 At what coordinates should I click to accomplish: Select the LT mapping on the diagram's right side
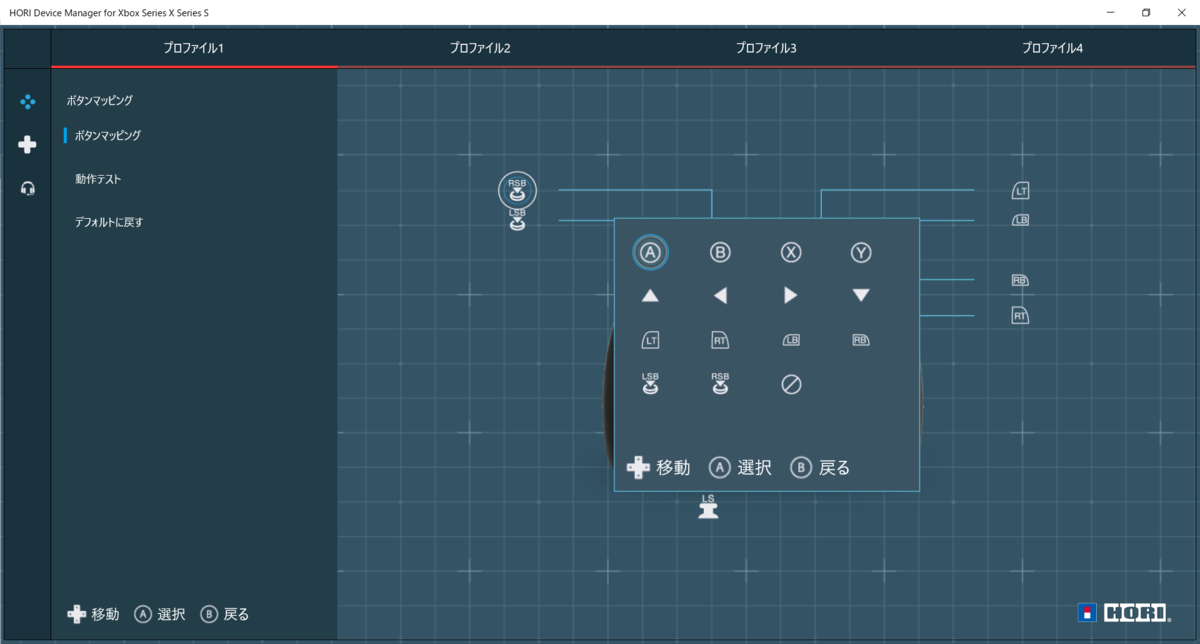(x=1020, y=190)
